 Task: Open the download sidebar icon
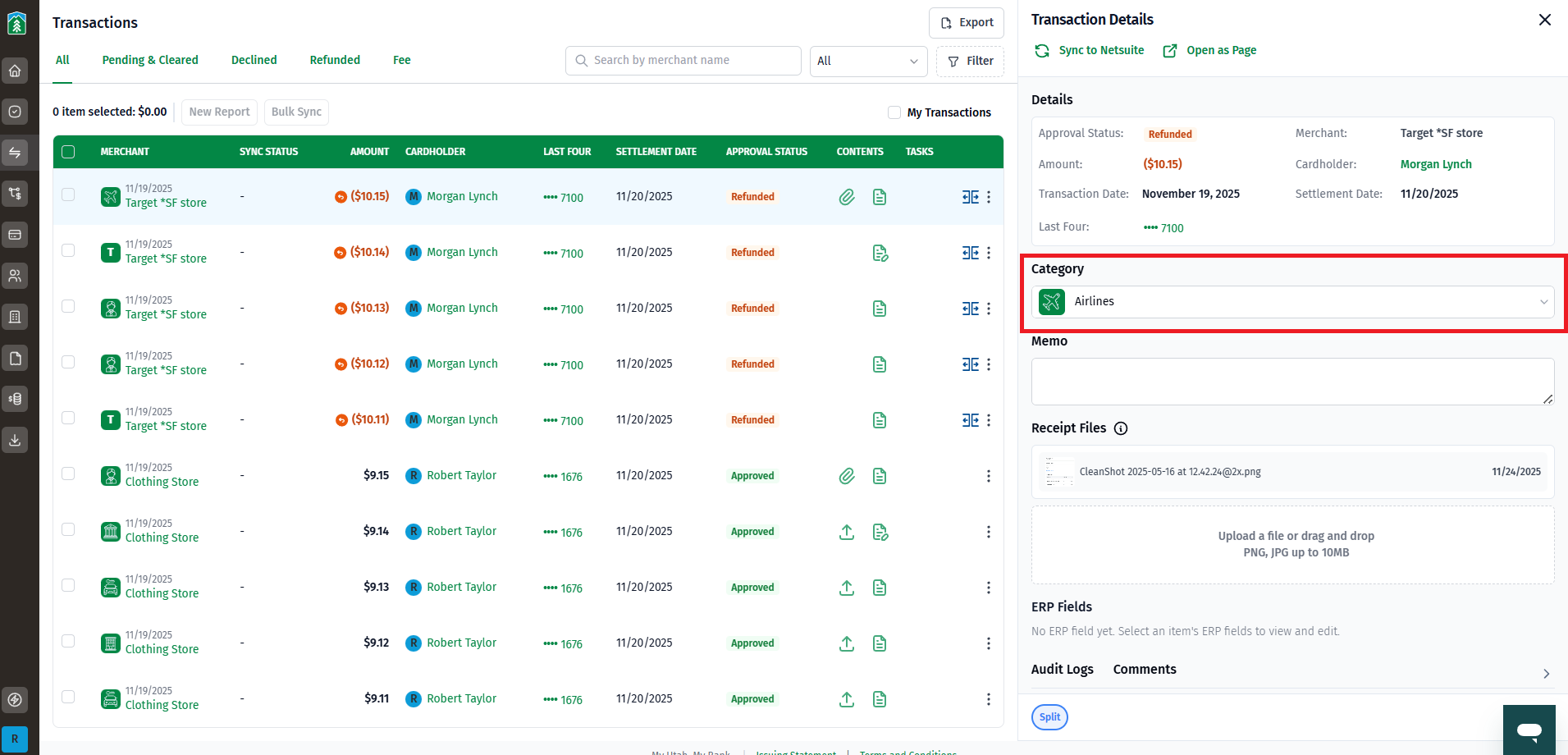15,440
